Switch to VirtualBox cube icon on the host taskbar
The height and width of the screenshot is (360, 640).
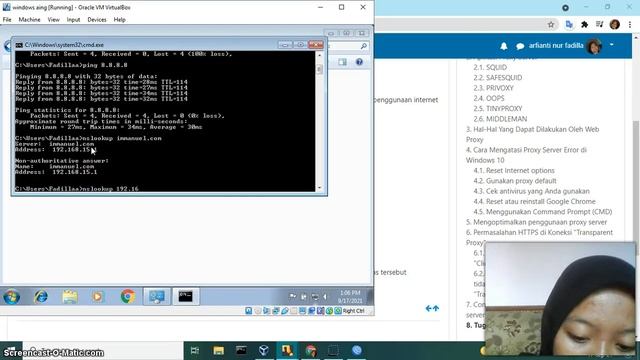(264, 350)
